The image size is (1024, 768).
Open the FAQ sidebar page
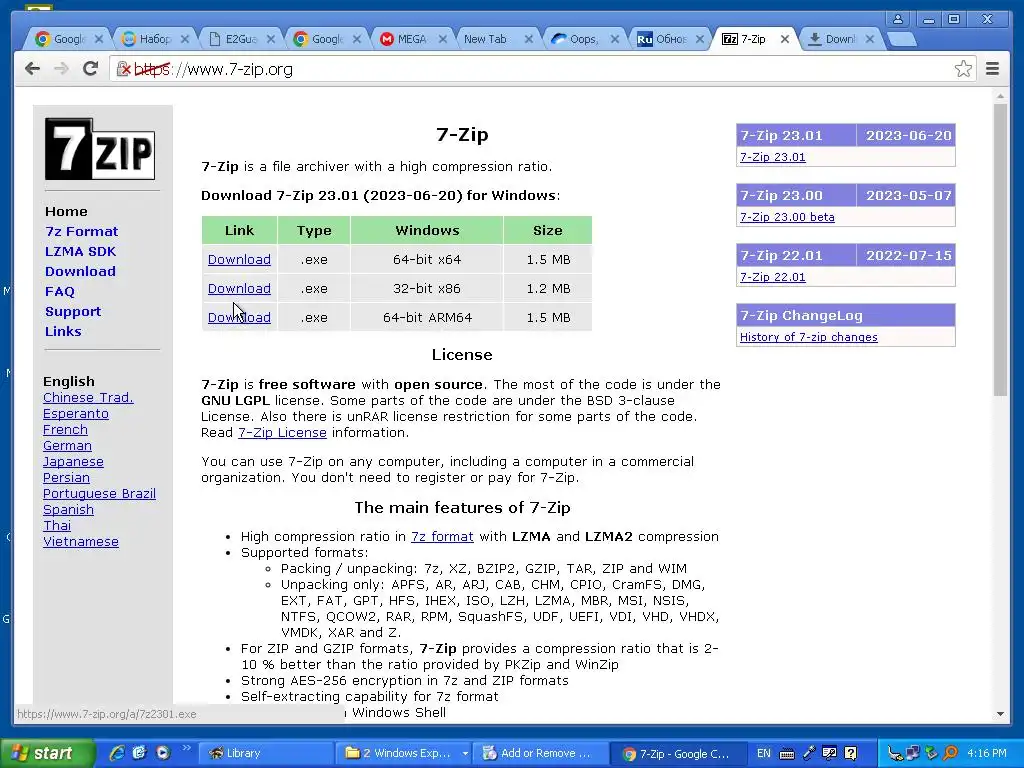pos(60,291)
